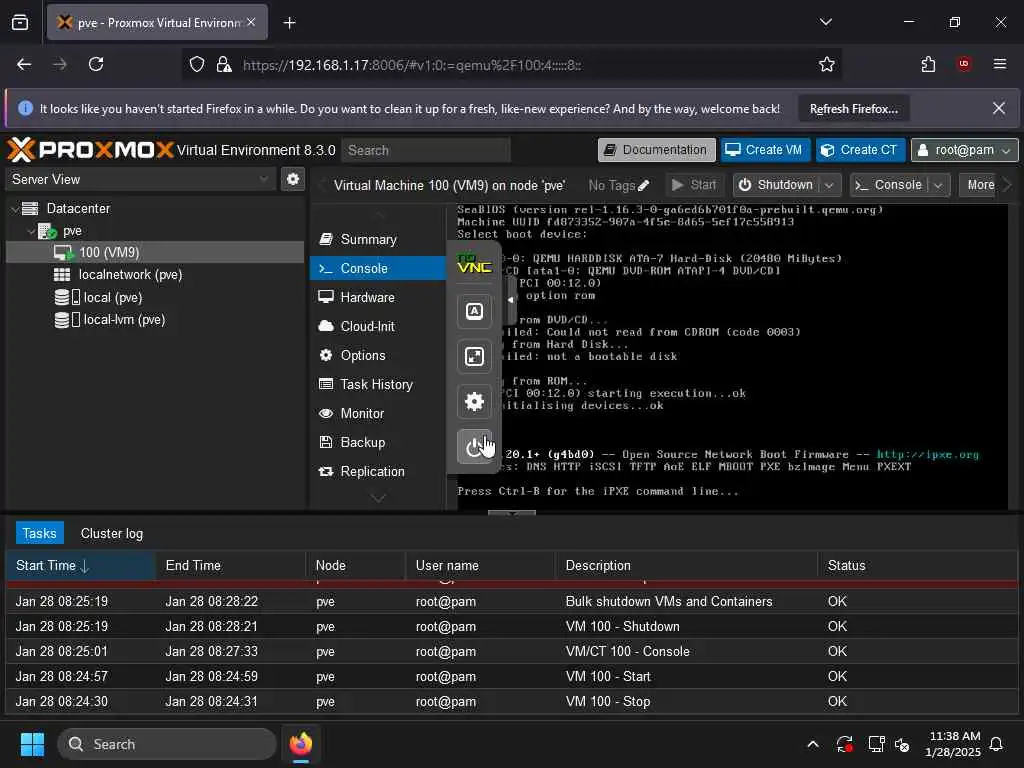Click the Create VM button

pyautogui.click(x=765, y=150)
